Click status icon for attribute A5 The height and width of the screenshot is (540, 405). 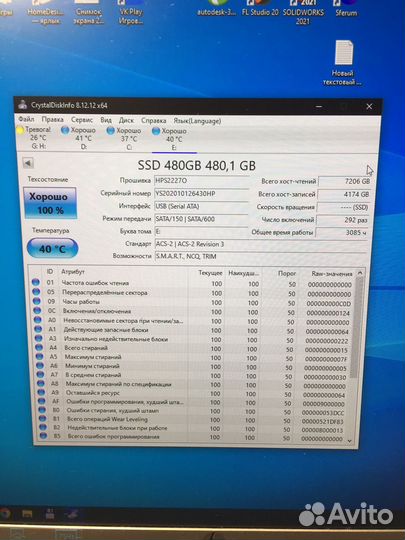(40, 356)
